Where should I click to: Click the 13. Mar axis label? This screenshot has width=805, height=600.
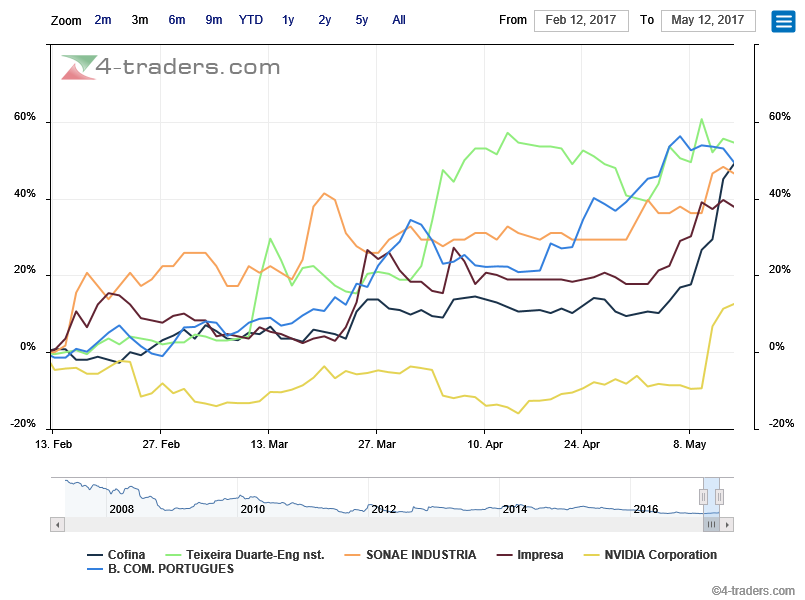(269, 444)
